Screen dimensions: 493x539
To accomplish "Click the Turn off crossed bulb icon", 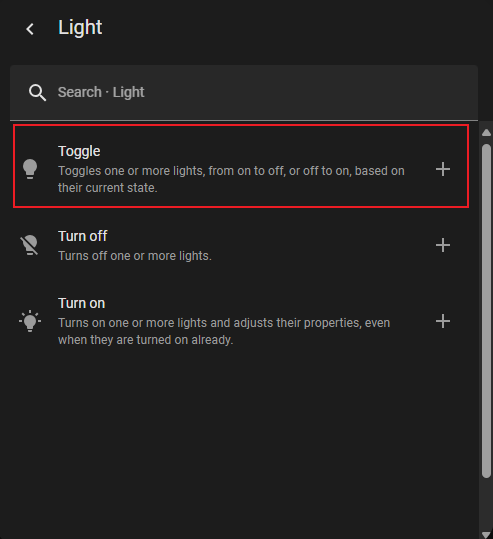I will pyautogui.click(x=30, y=245).
